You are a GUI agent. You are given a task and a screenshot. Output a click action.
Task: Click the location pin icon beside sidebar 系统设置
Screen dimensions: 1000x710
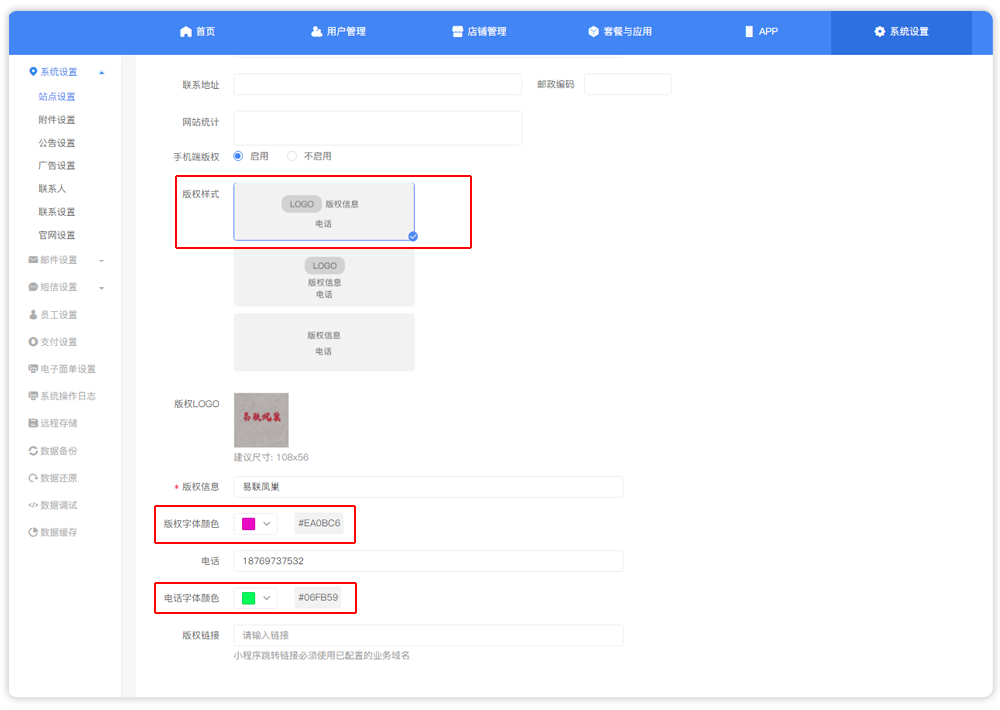(x=33, y=71)
